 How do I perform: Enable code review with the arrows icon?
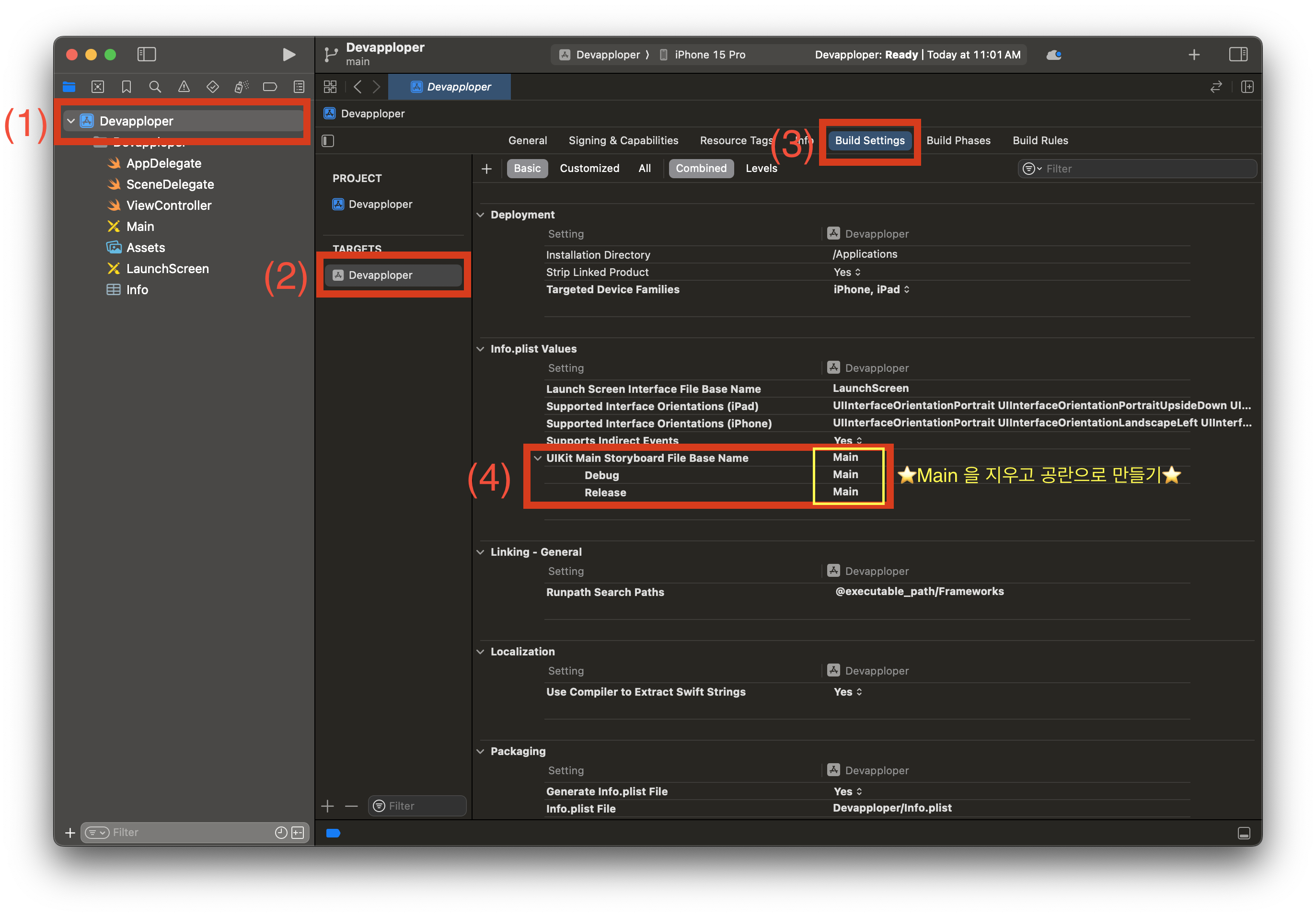coord(1216,87)
